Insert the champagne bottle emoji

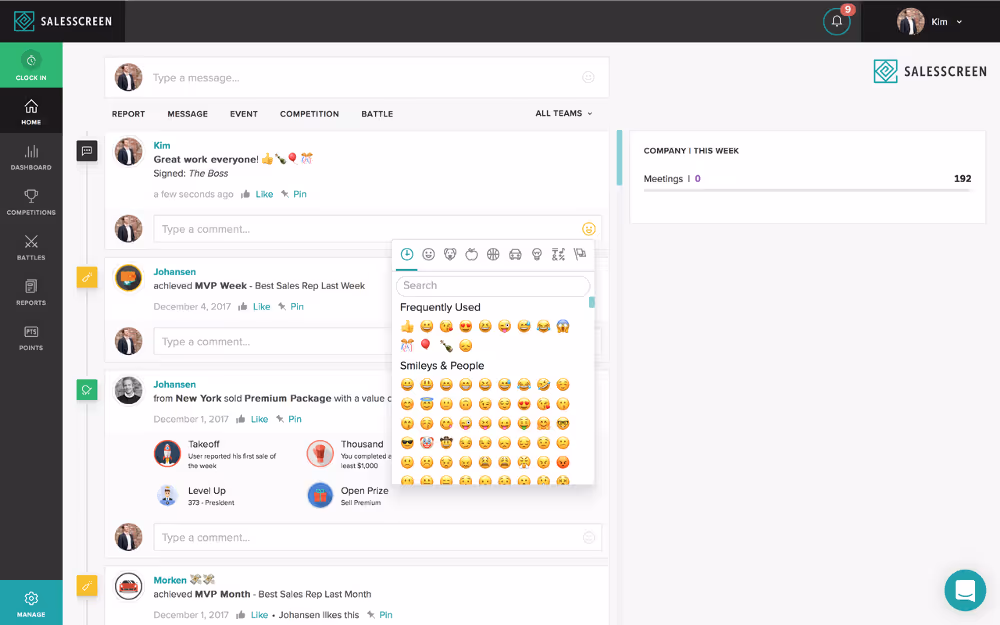pos(446,346)
